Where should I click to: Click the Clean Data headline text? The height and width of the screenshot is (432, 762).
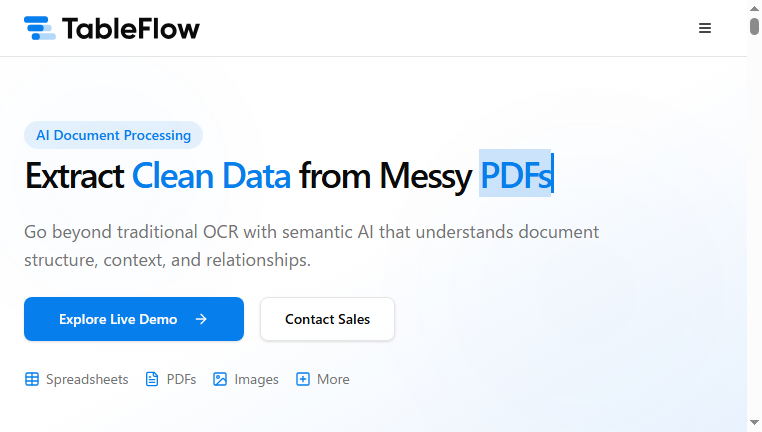pyautogui.click(x=211, y=175)
